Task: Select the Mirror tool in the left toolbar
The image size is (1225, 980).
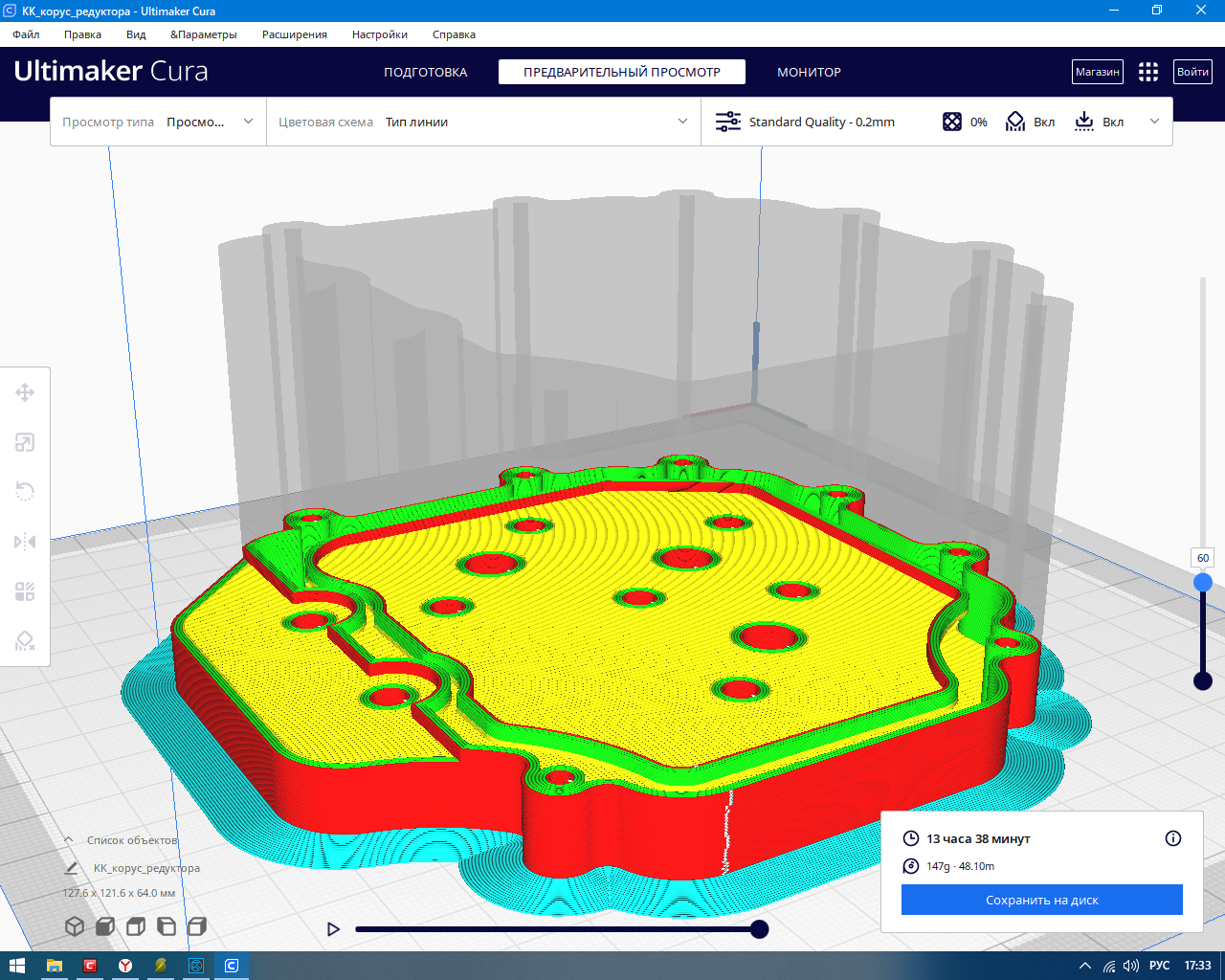Action: 25,542
